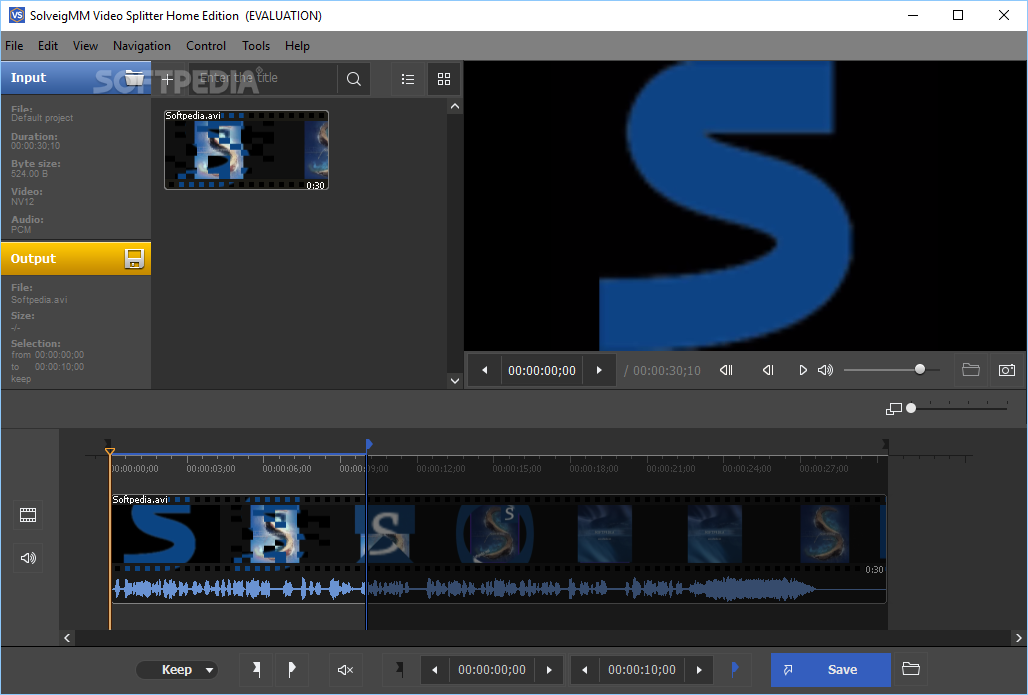Image resolution: width=1028 pixels, height=695 pixels.
Task: Click the selection start time field
Action: 492,670
